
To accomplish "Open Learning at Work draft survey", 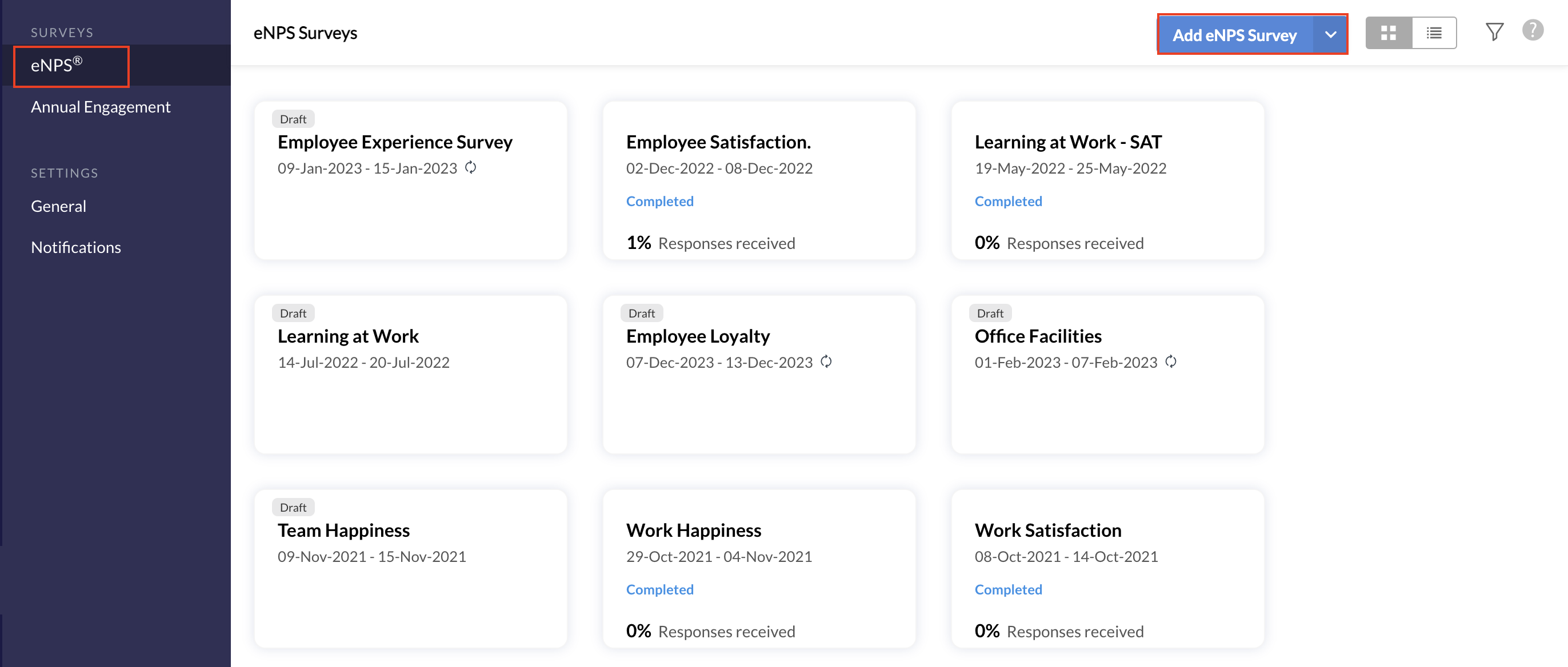I will (348, 336).
